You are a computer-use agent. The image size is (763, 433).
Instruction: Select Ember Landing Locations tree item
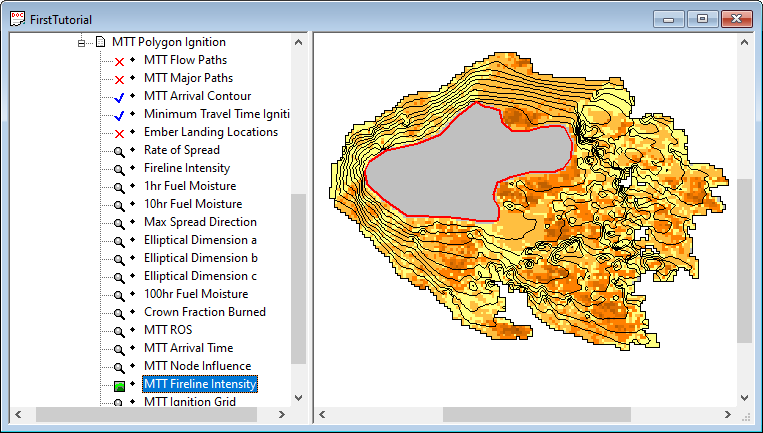pyautogui.click(x=211, y=132)
